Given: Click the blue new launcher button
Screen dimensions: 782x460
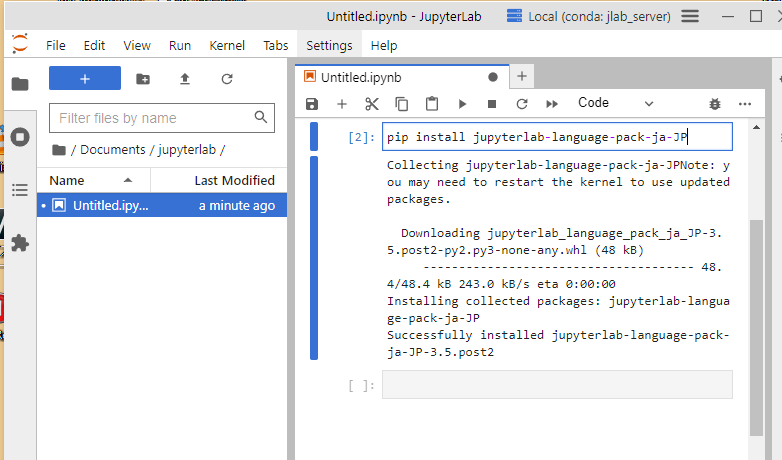Looking at the screenshot, I should pyautogui.click(x=85, y=78).
